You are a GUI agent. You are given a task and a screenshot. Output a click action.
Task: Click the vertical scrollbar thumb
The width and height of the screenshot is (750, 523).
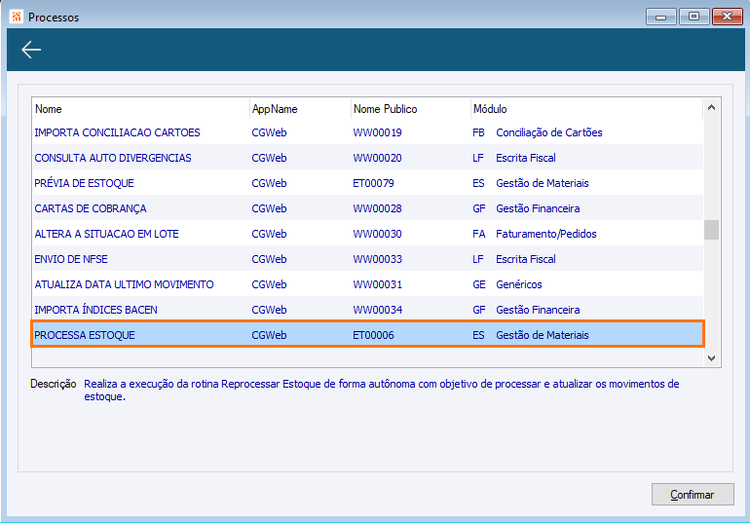click(711, 230)
